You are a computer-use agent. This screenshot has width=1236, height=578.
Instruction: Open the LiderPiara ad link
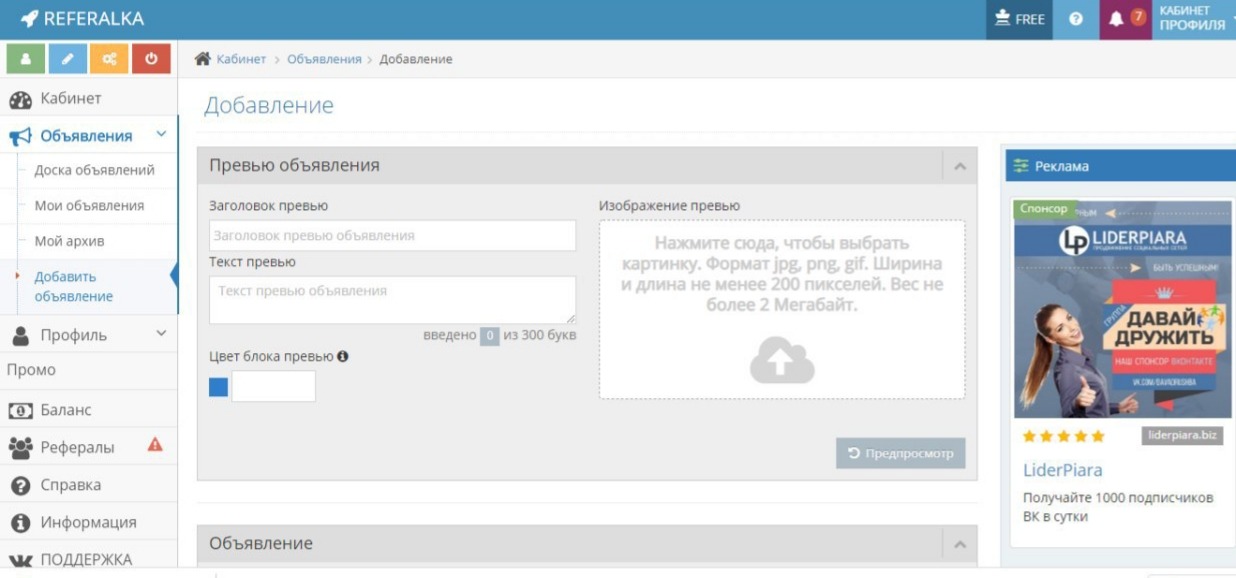1062,469
